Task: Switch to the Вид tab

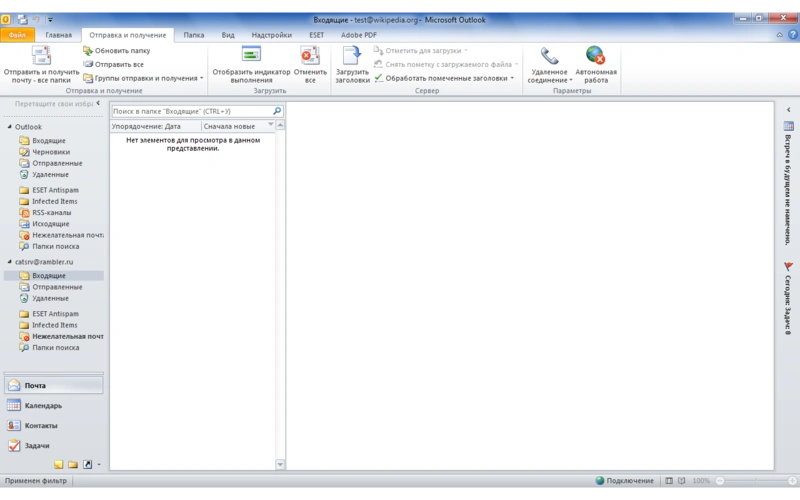Action: click(228, 35)
